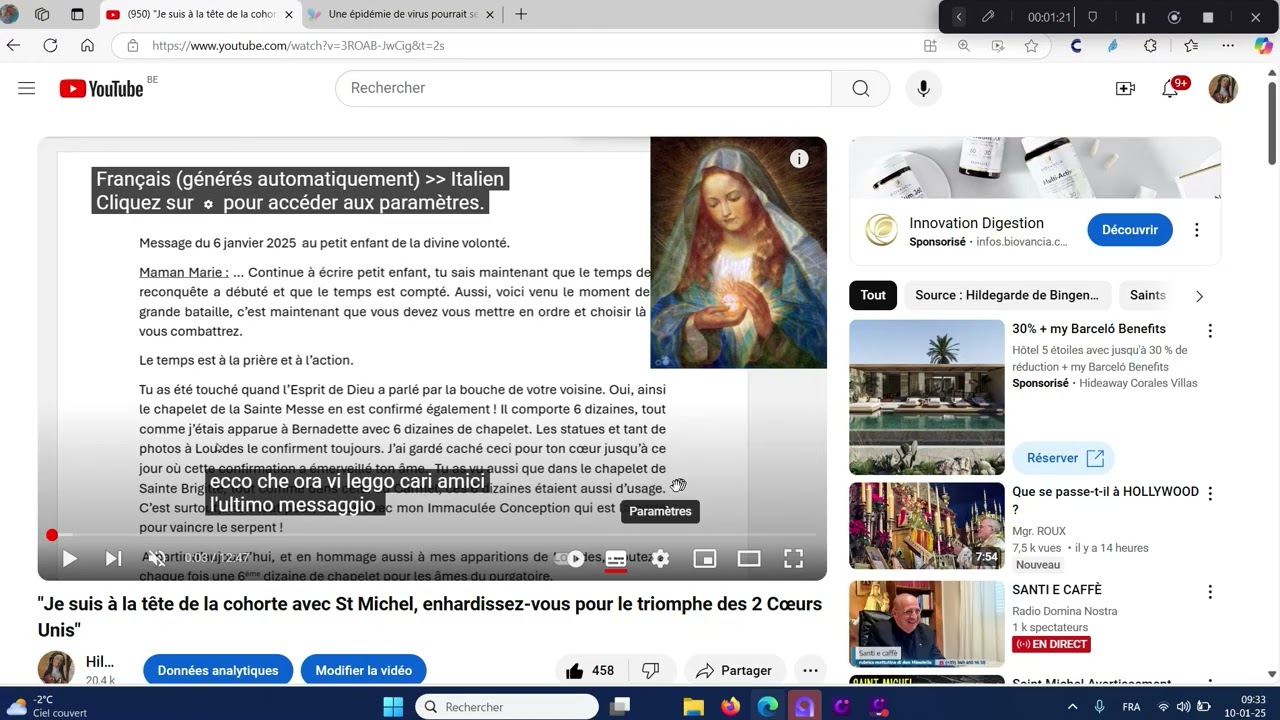Open Edge favorites list icon
The width and height of the screenshot is (1280, 720).
pos(1191,45)
